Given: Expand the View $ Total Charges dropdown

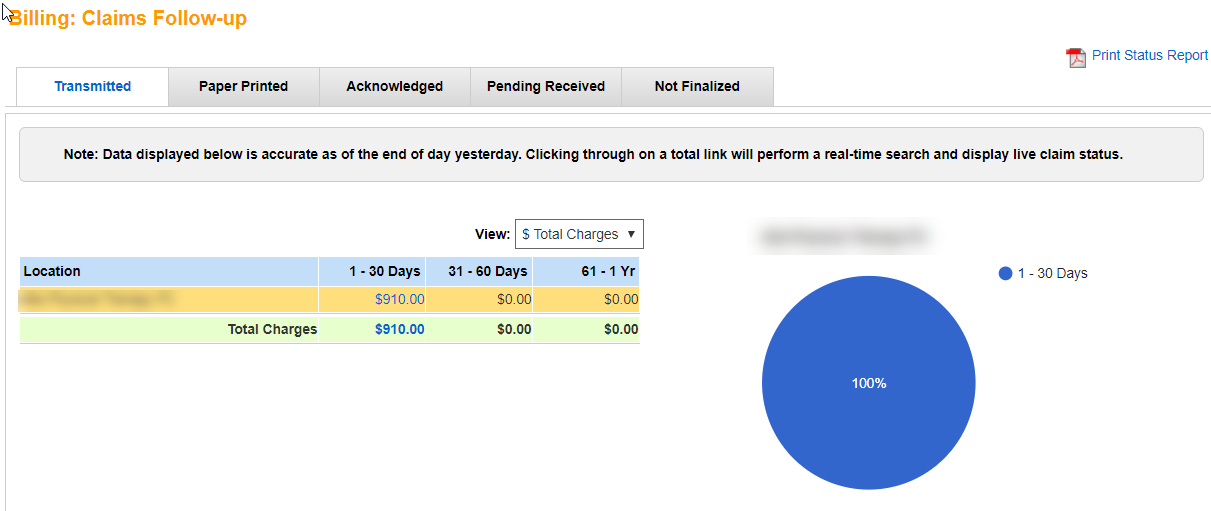Looking at the screenshot, I should pos(579,234).
